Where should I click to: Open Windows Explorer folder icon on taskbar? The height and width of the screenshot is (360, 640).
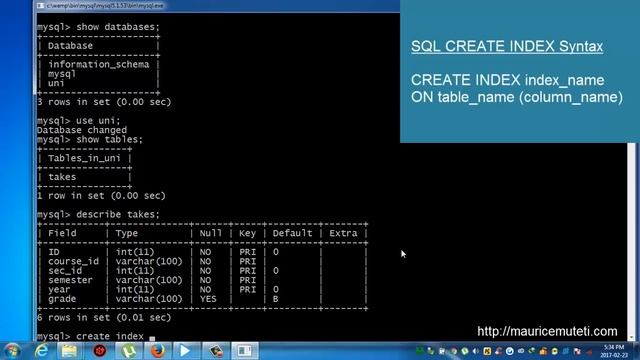69,351
